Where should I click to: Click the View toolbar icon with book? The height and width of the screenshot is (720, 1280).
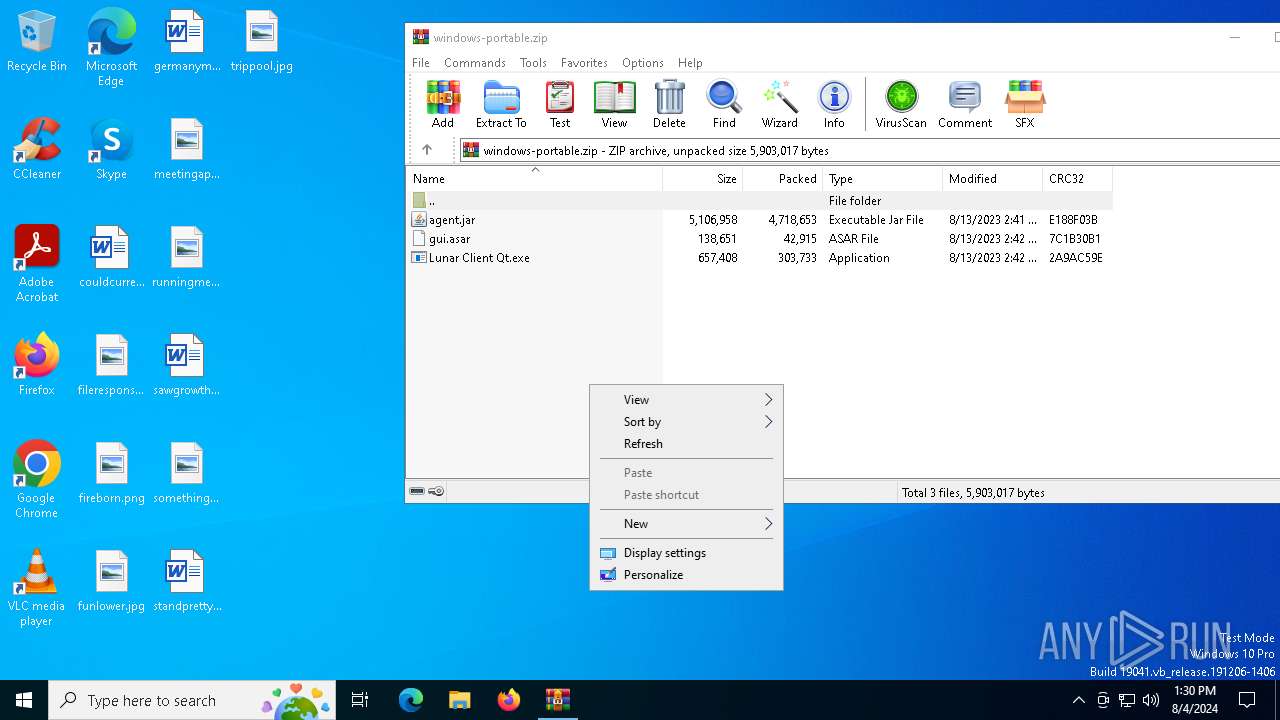coord(614,104)
